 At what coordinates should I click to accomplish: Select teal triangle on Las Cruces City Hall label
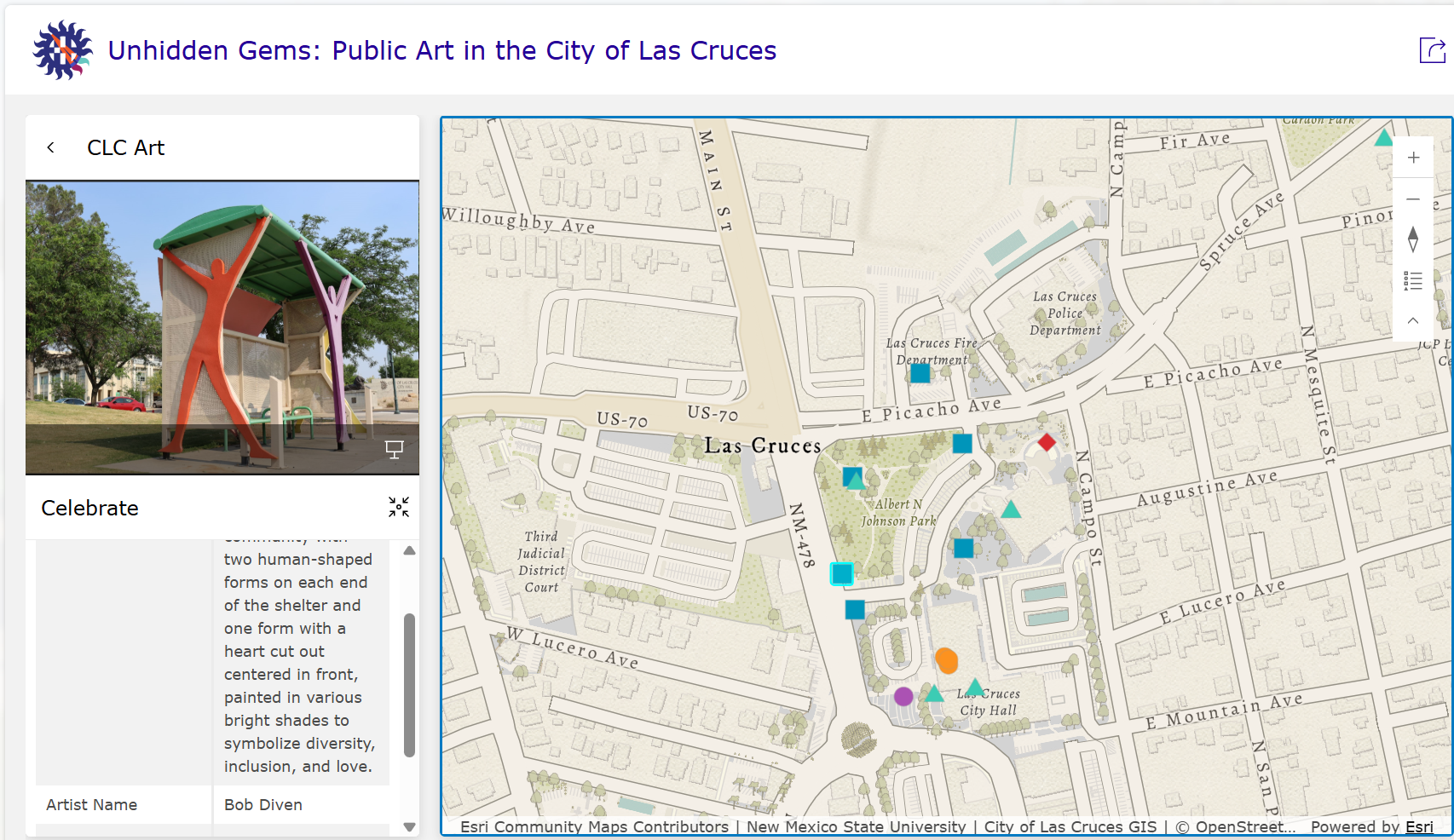pyautogui.click(x=975, y=688)
